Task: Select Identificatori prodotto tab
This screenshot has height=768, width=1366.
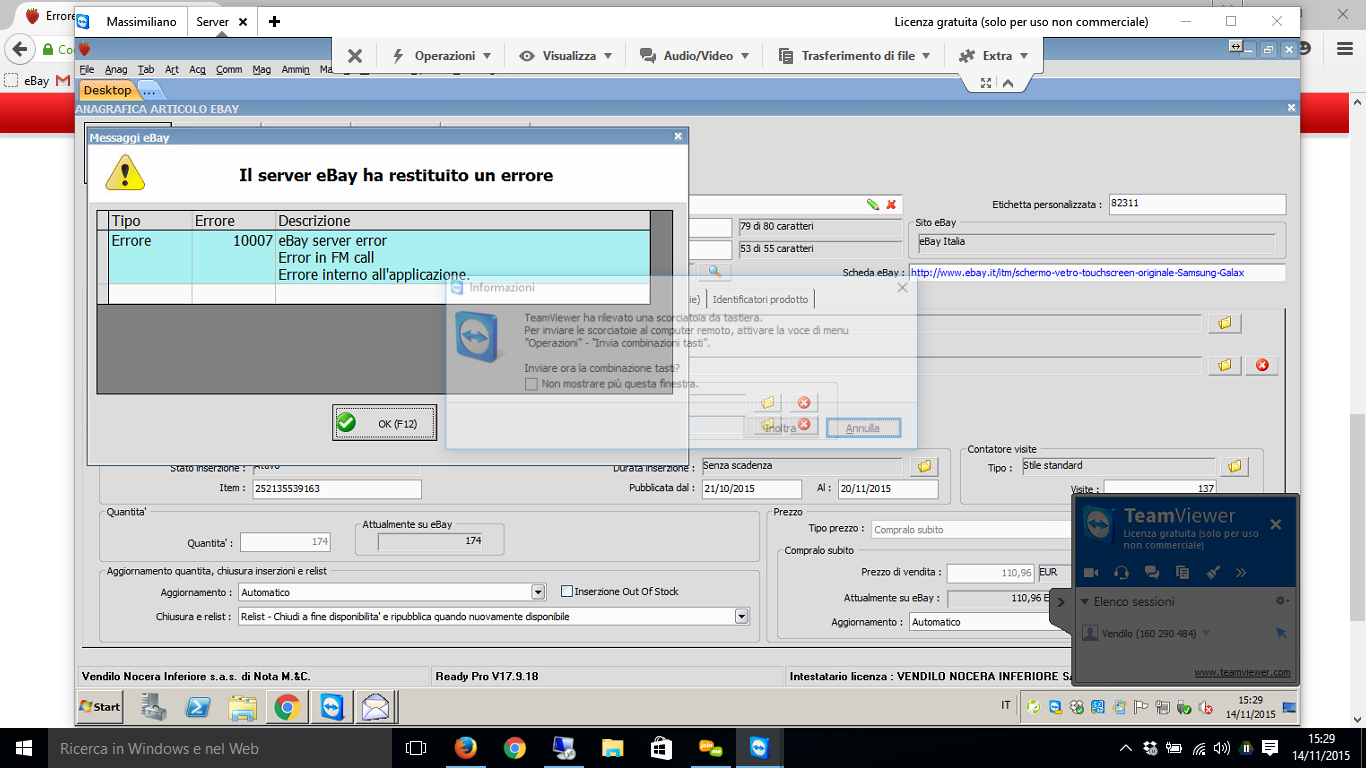Action: 760,299
